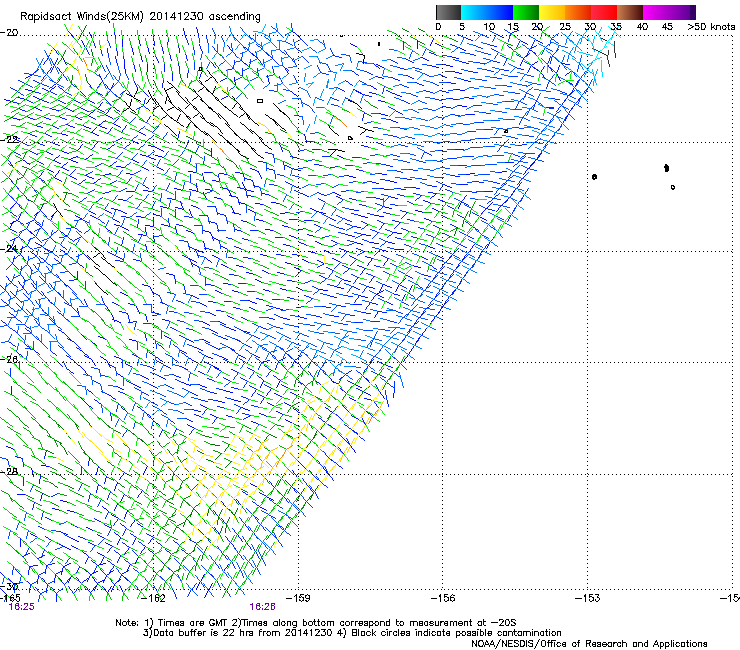
Task: Click the red 30-35 knots legend swatch
Action: 604,12
